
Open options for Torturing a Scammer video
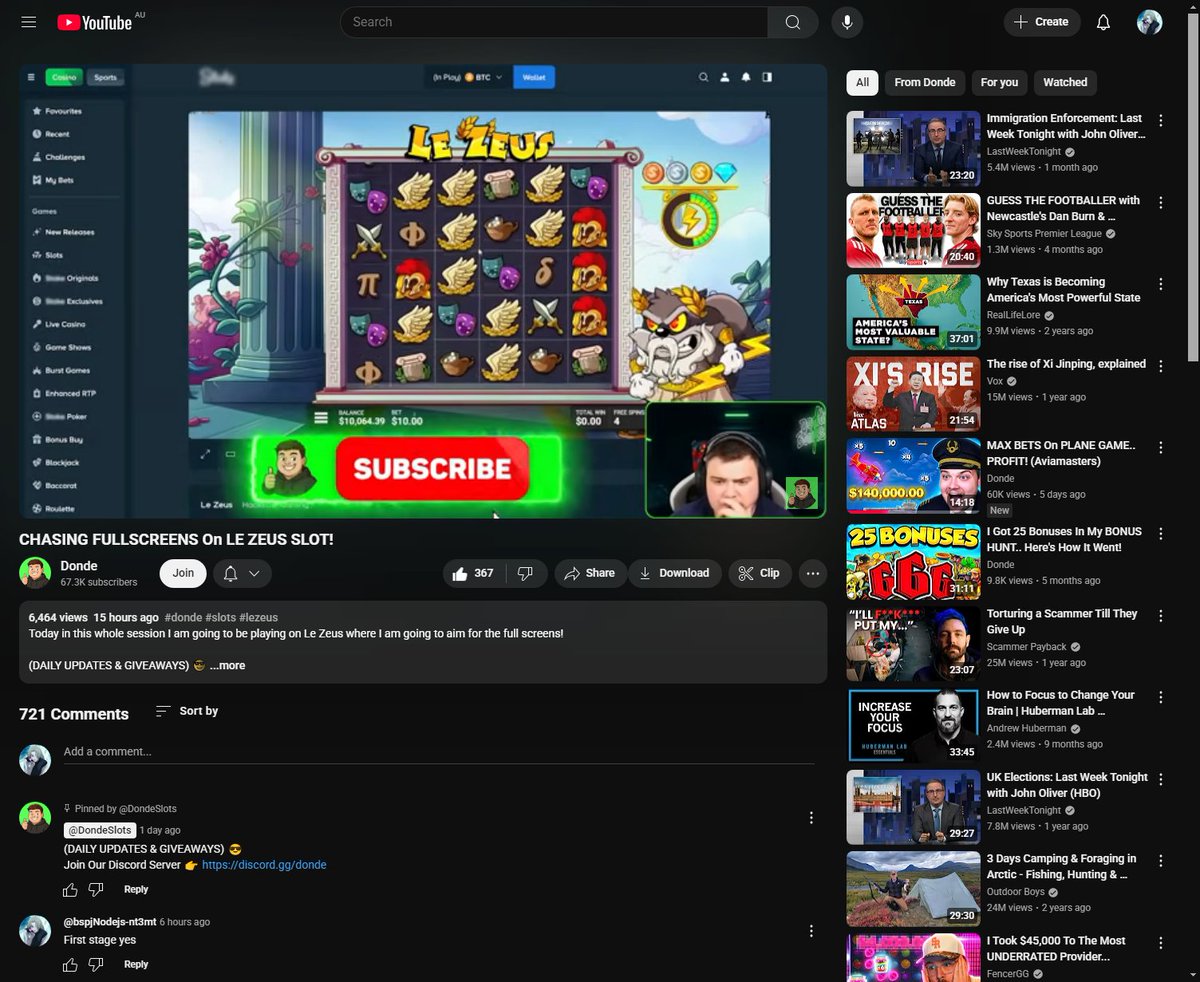(1161, 615)
